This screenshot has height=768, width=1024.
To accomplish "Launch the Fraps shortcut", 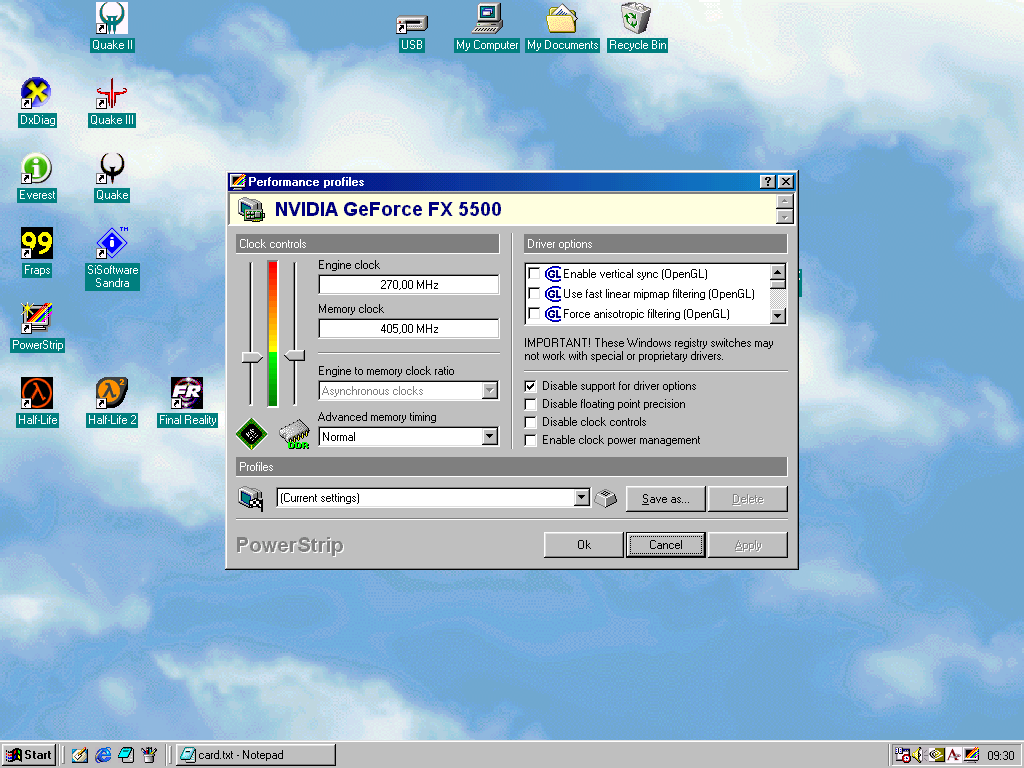I will click(37, 244).
